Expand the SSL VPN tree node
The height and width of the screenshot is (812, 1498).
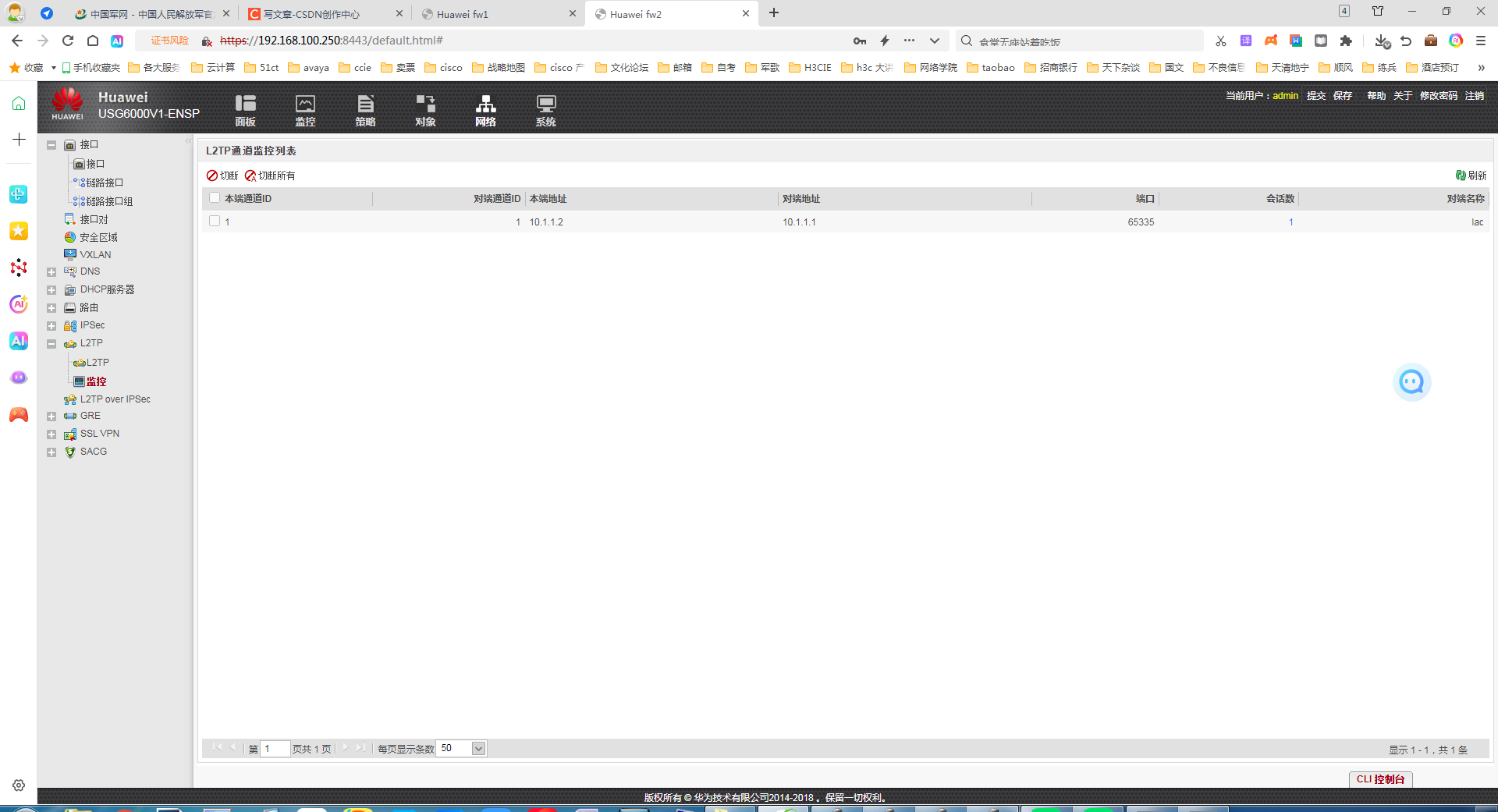click(x=51, y=434)
